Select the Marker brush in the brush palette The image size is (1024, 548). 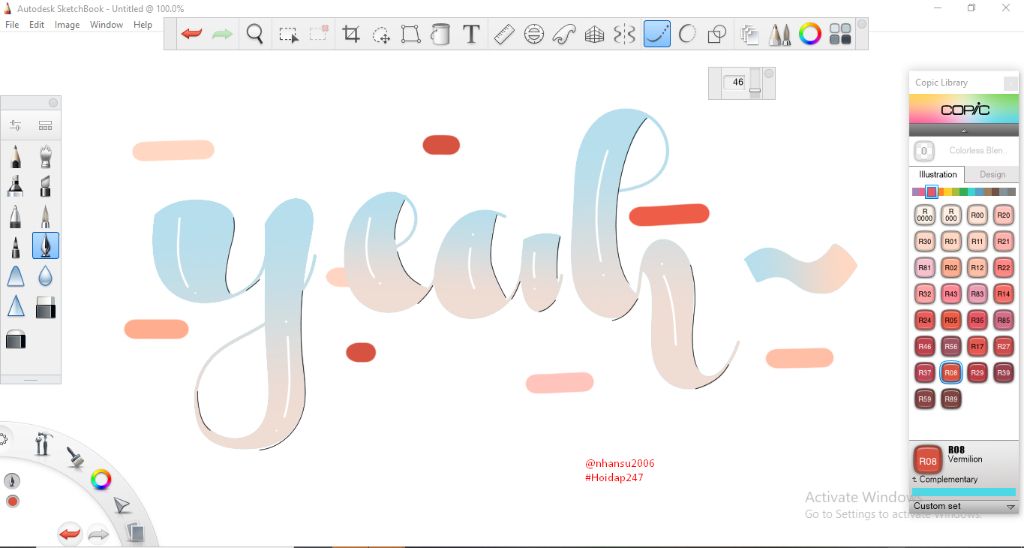[16, 186]
